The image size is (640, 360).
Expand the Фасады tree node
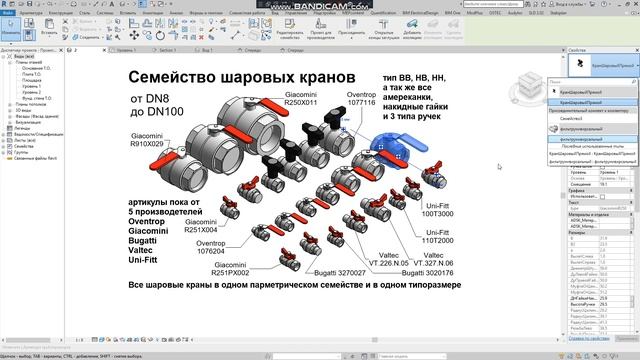[9, 116]
